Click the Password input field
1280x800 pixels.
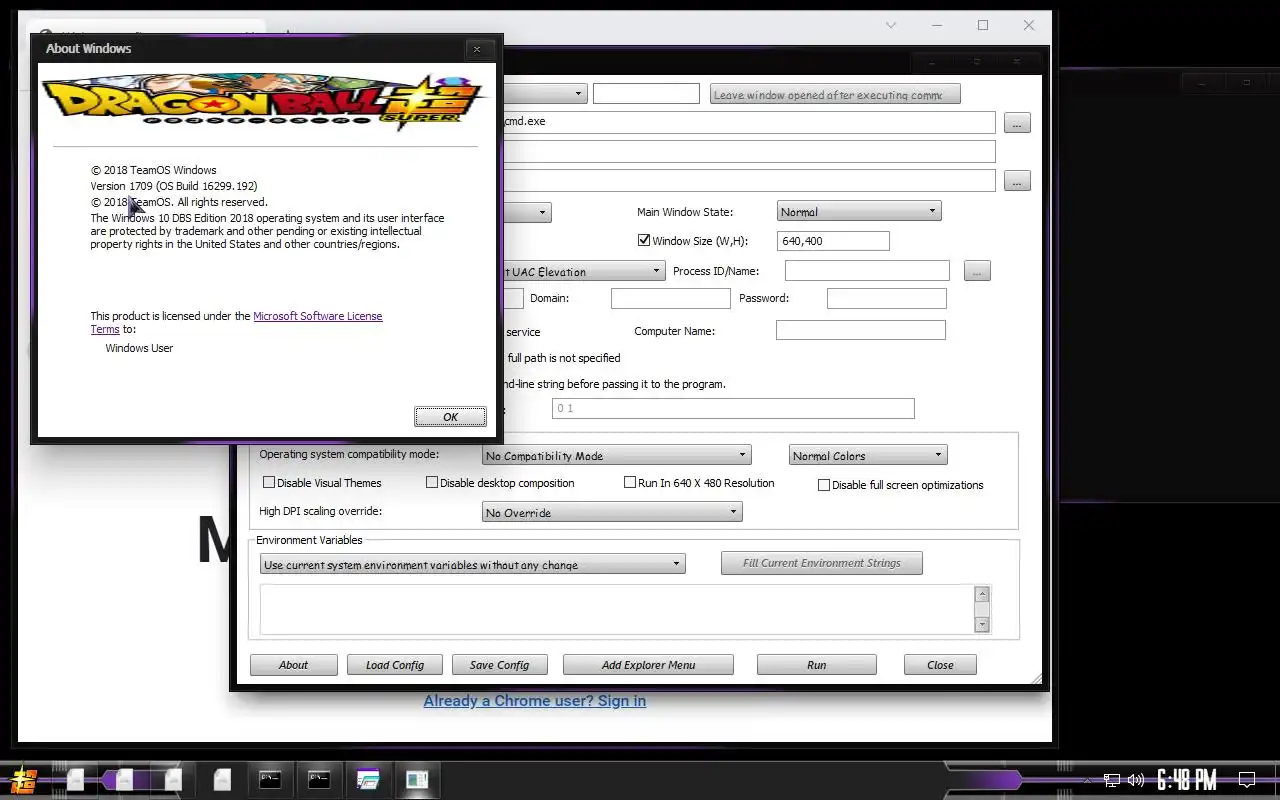pyautogui.click(x=886, y=298)
